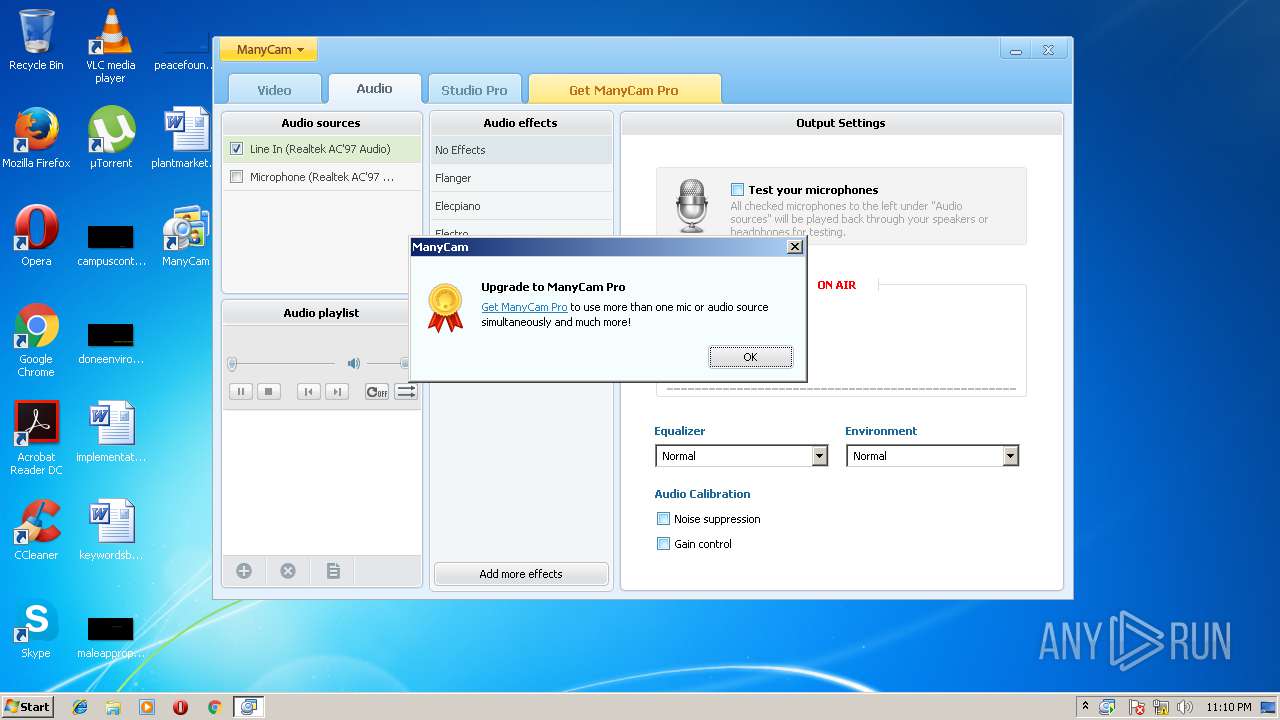1280x720 pixels.
Task: Open the Recycle Bin desktop icon
Action: [x=36, y=40]
